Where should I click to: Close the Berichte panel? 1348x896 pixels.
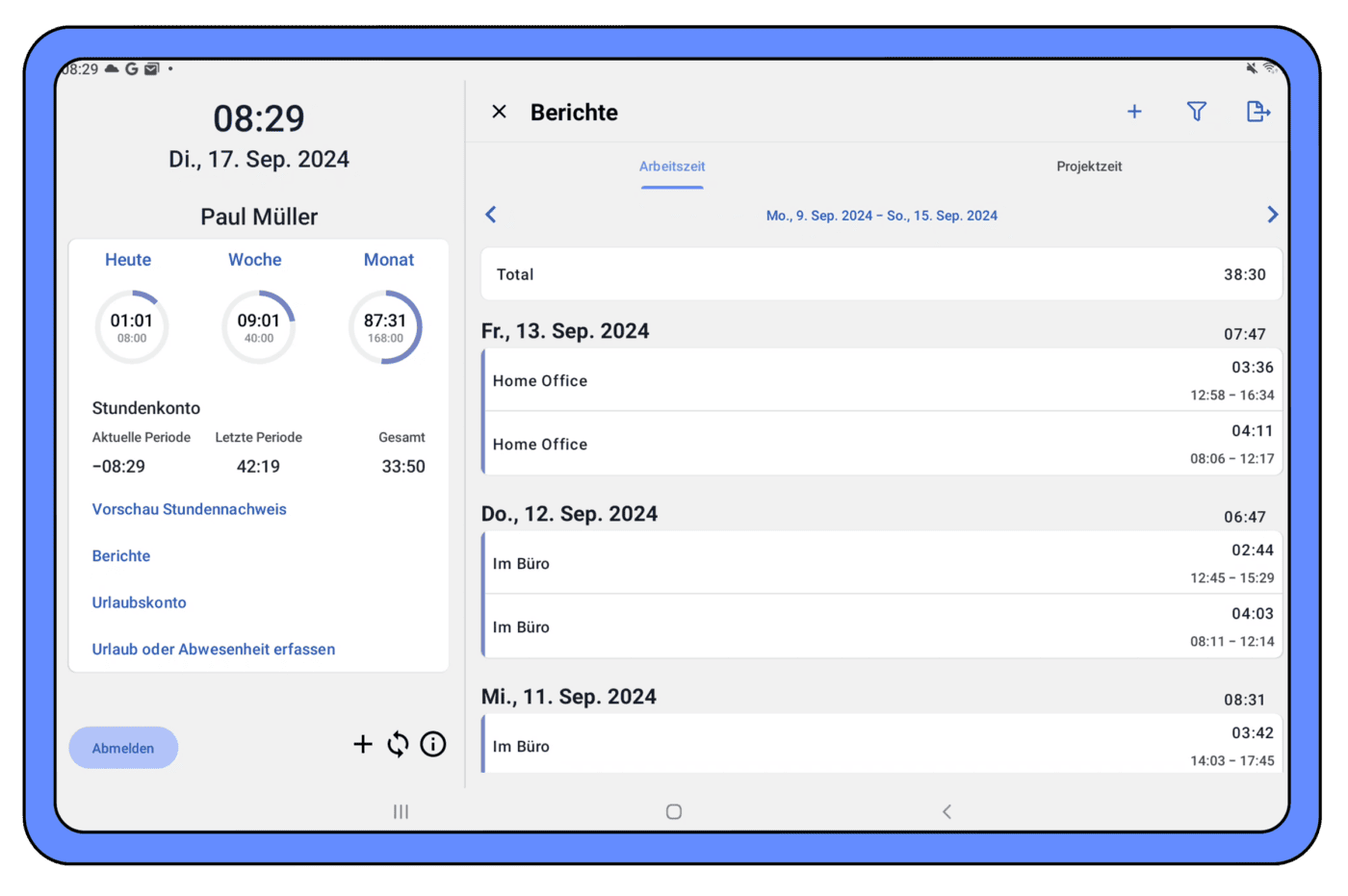(x=499, y=112)
